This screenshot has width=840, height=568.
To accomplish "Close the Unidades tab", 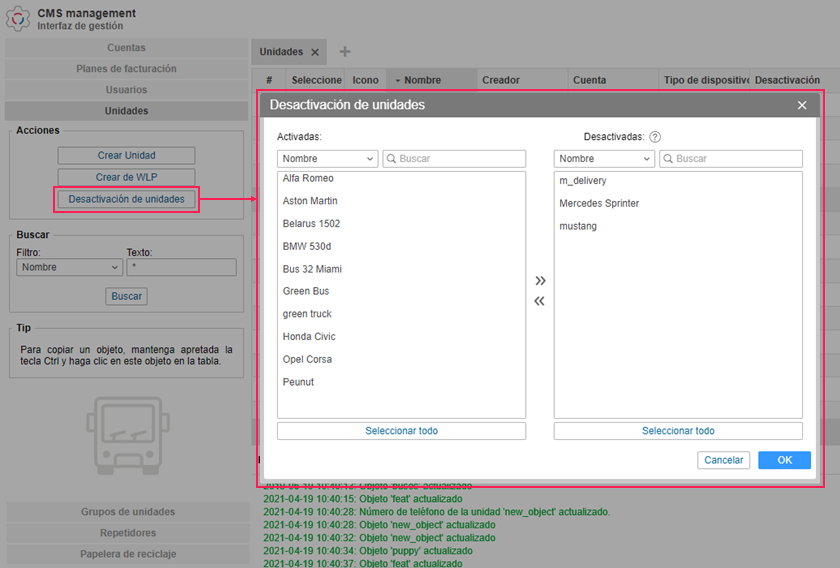I will point(314,52).
